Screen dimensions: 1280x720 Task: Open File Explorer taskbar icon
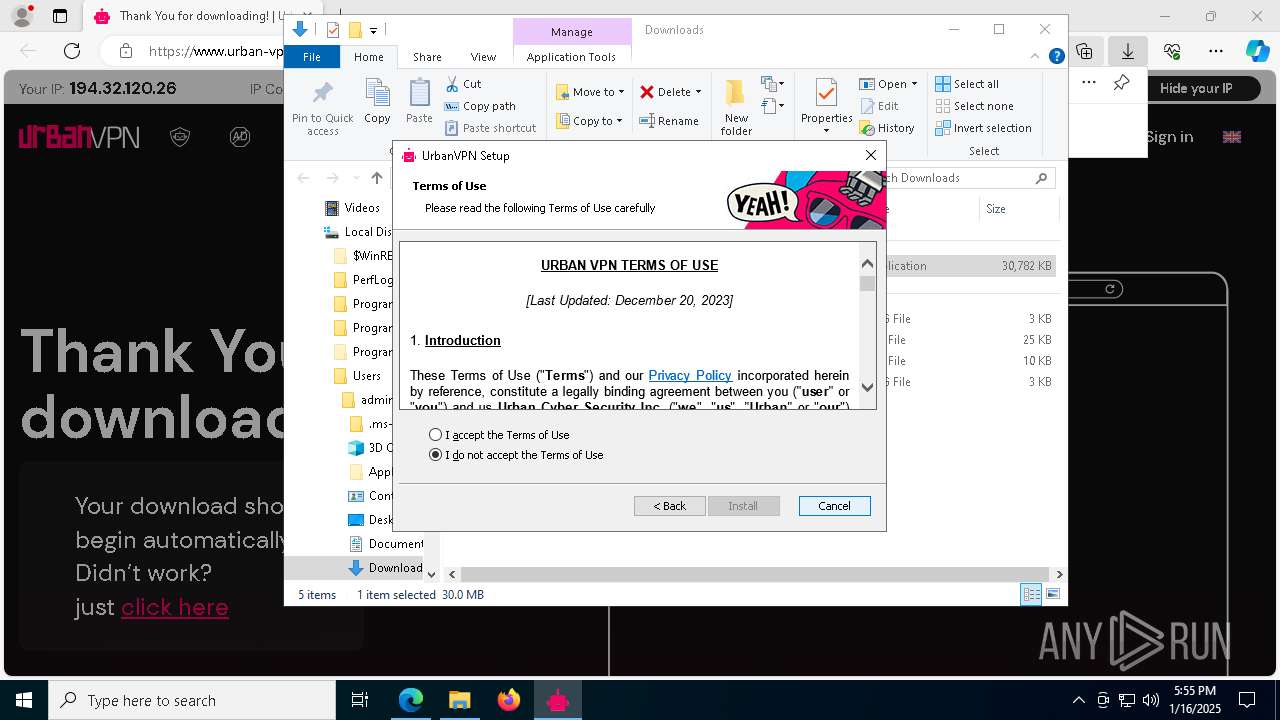click(459, 700)
